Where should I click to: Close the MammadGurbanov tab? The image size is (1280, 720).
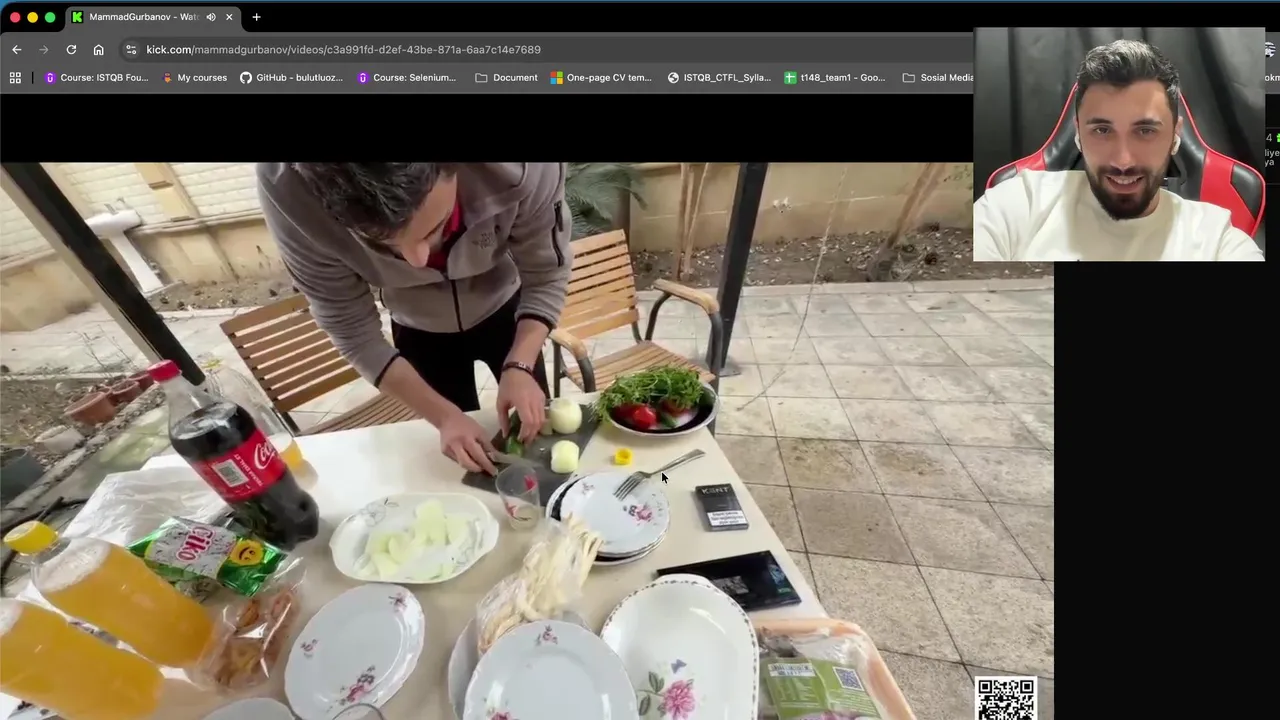coord(229,17)
